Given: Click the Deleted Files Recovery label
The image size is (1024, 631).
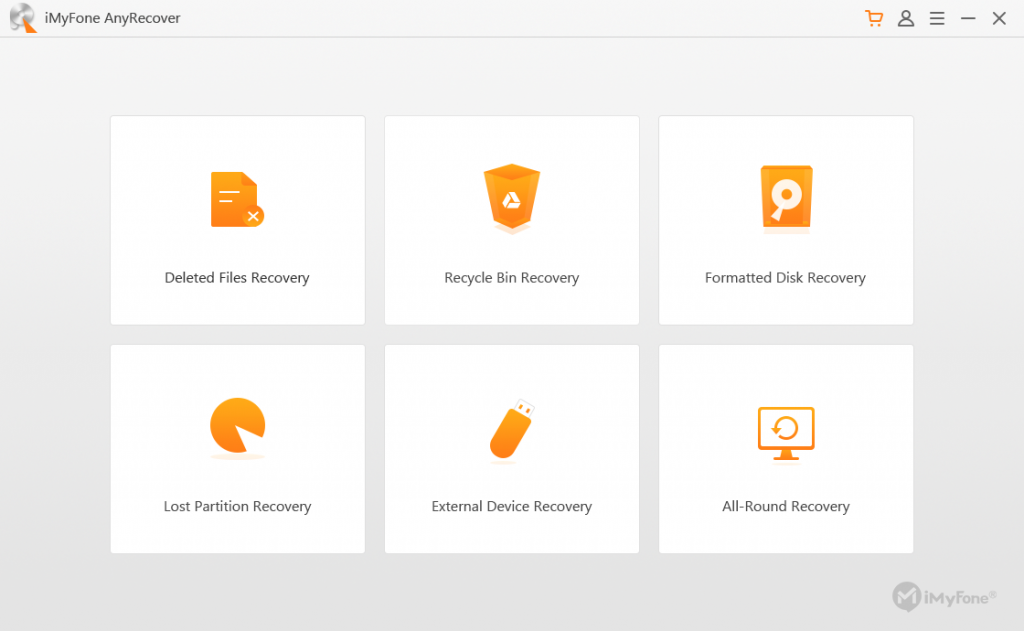Looking at the screenshot, I should 237,277.
